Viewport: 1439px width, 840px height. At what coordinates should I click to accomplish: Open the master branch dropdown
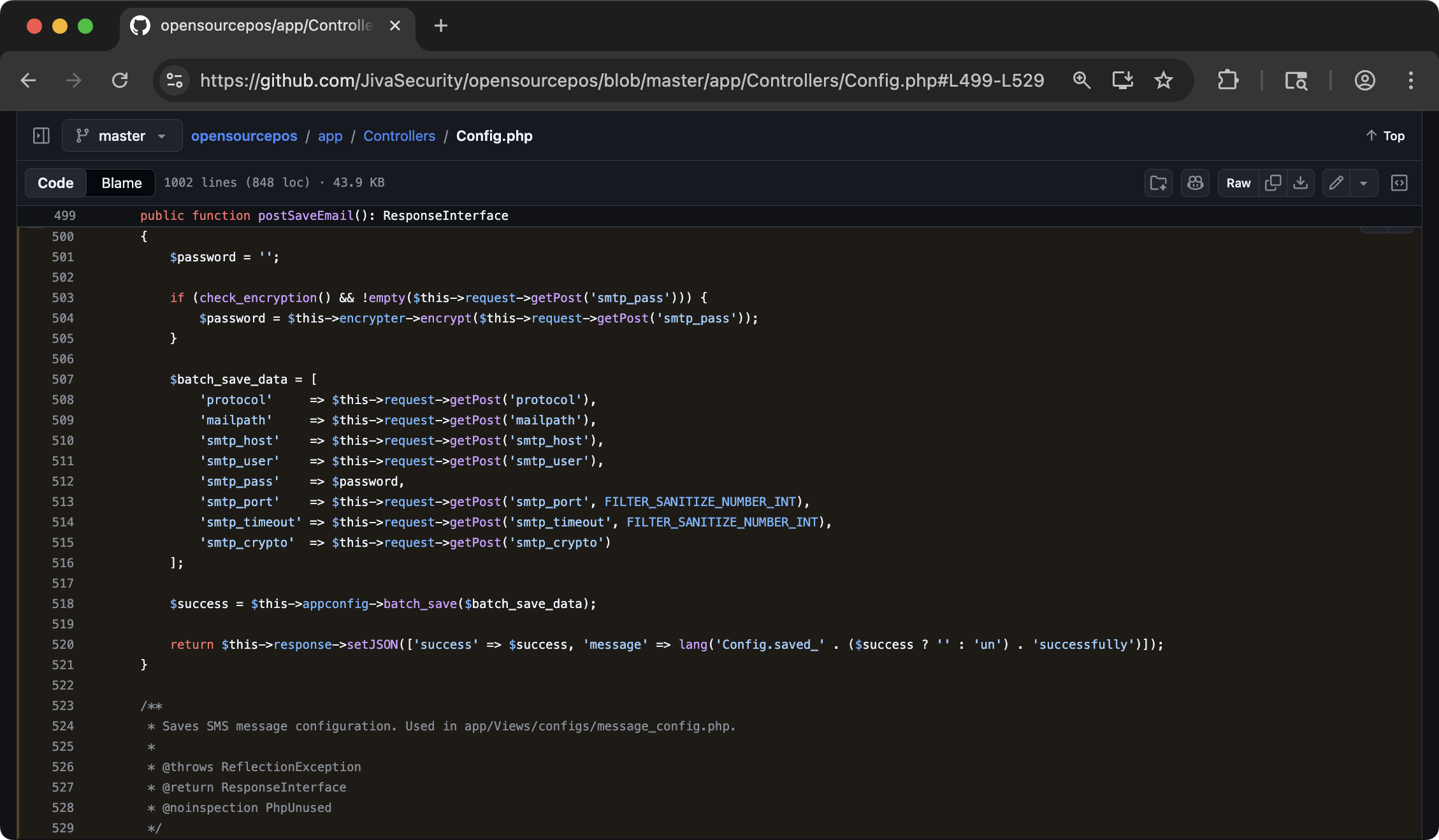122,135
